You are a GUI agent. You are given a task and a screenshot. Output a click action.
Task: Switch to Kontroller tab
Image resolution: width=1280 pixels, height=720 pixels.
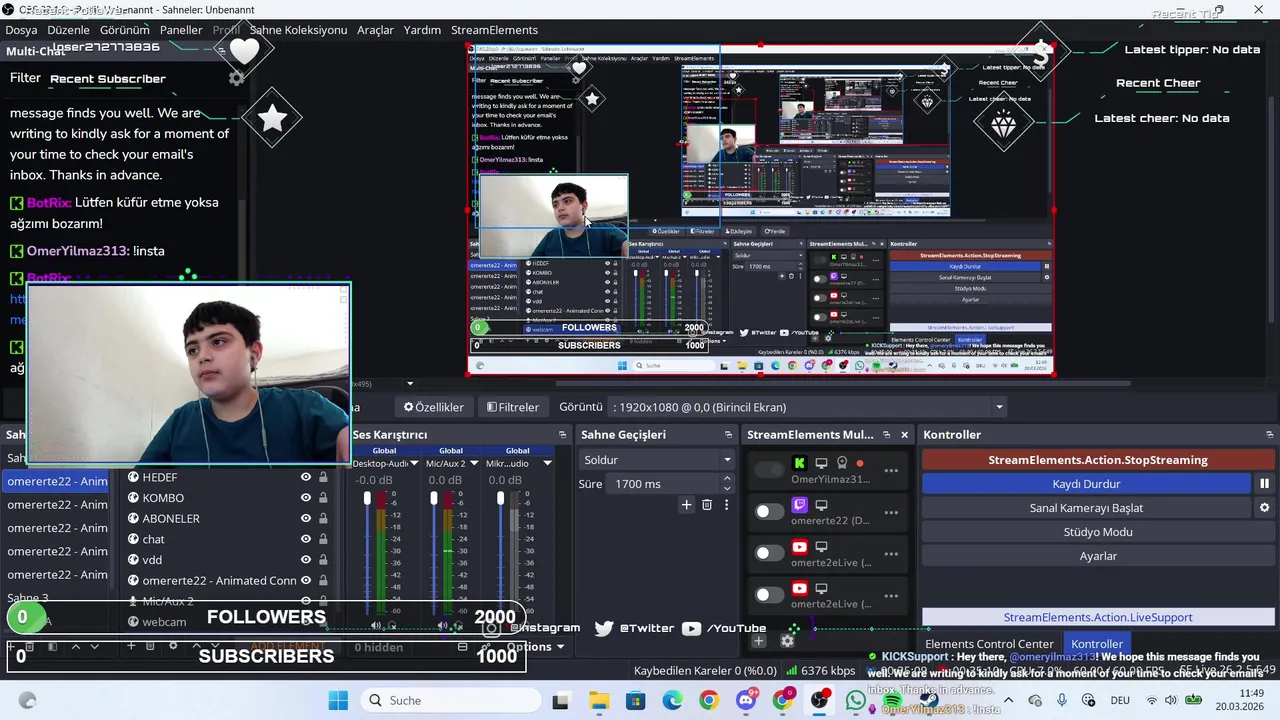tap(1097, 644)
